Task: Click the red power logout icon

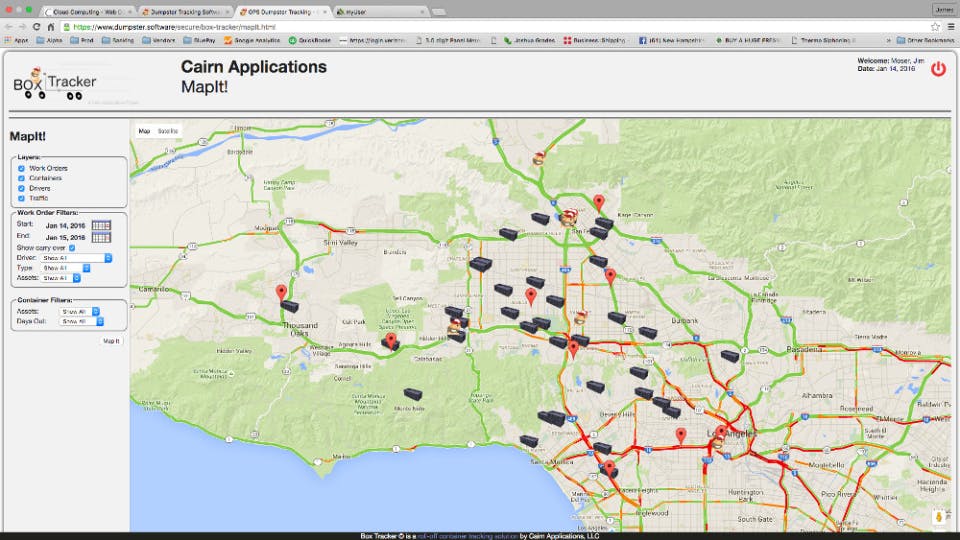Action: (938, 69)
